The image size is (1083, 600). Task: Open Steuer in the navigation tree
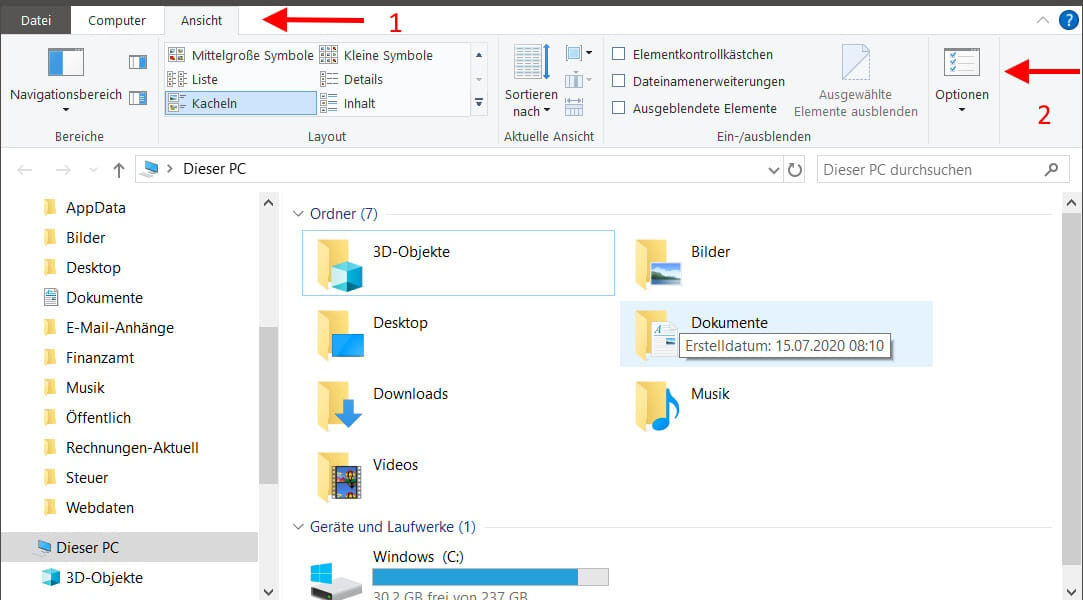(86, 478)
